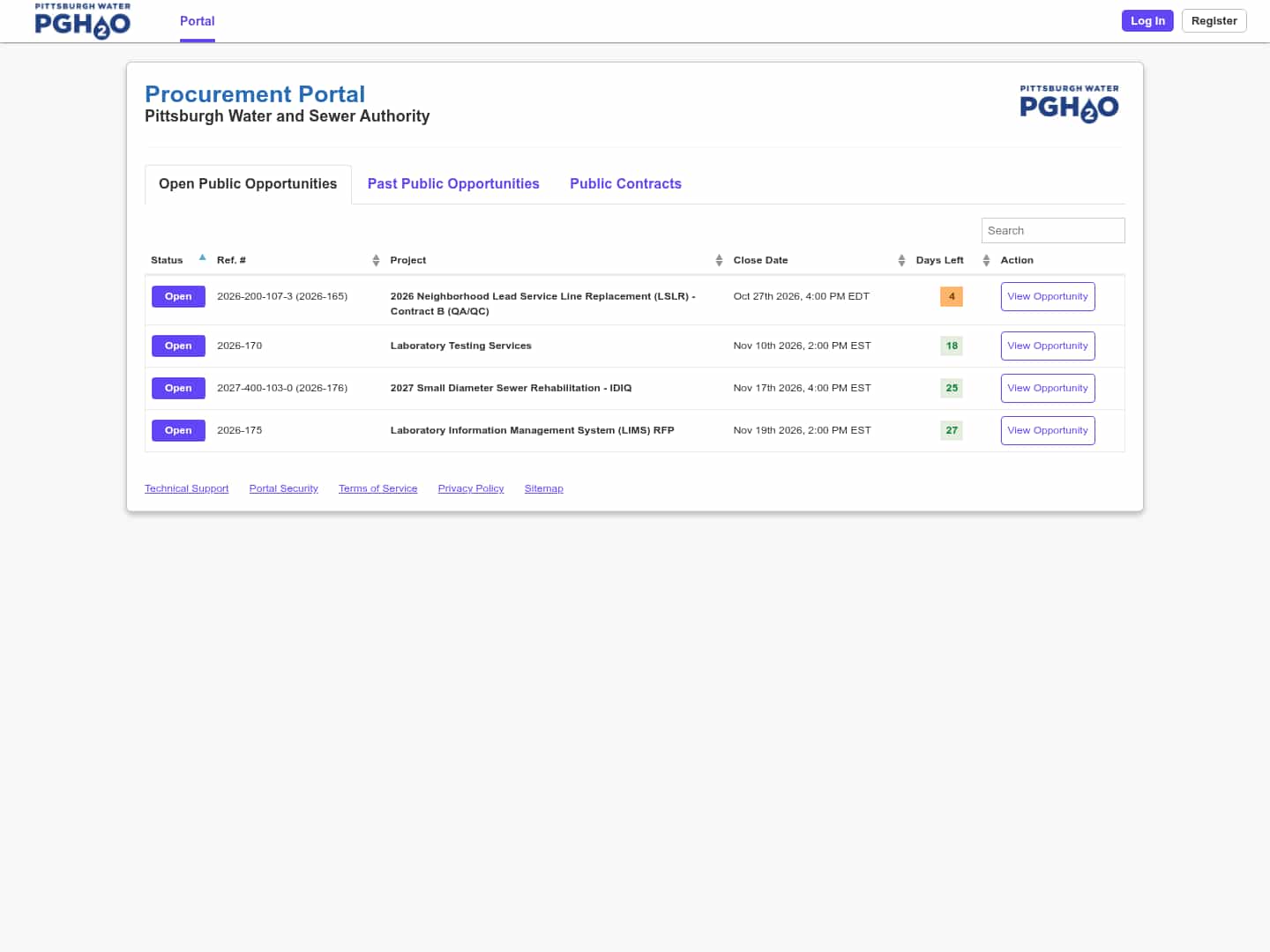Sort table by Status column arrow
The width and height of the screenshot is (1270, 952).
(202, 258)
